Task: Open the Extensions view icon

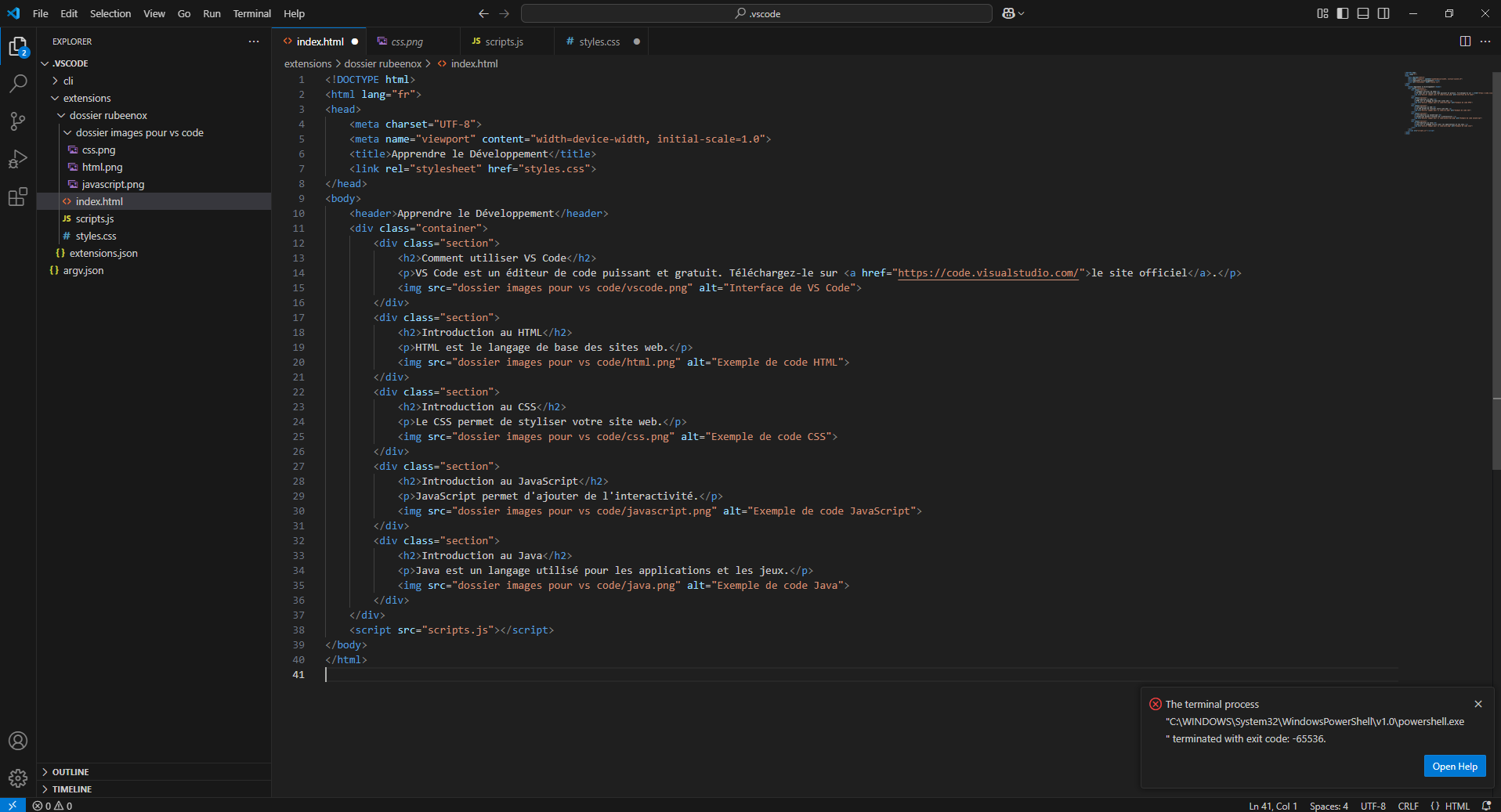Action: click(x=18, y=197)
